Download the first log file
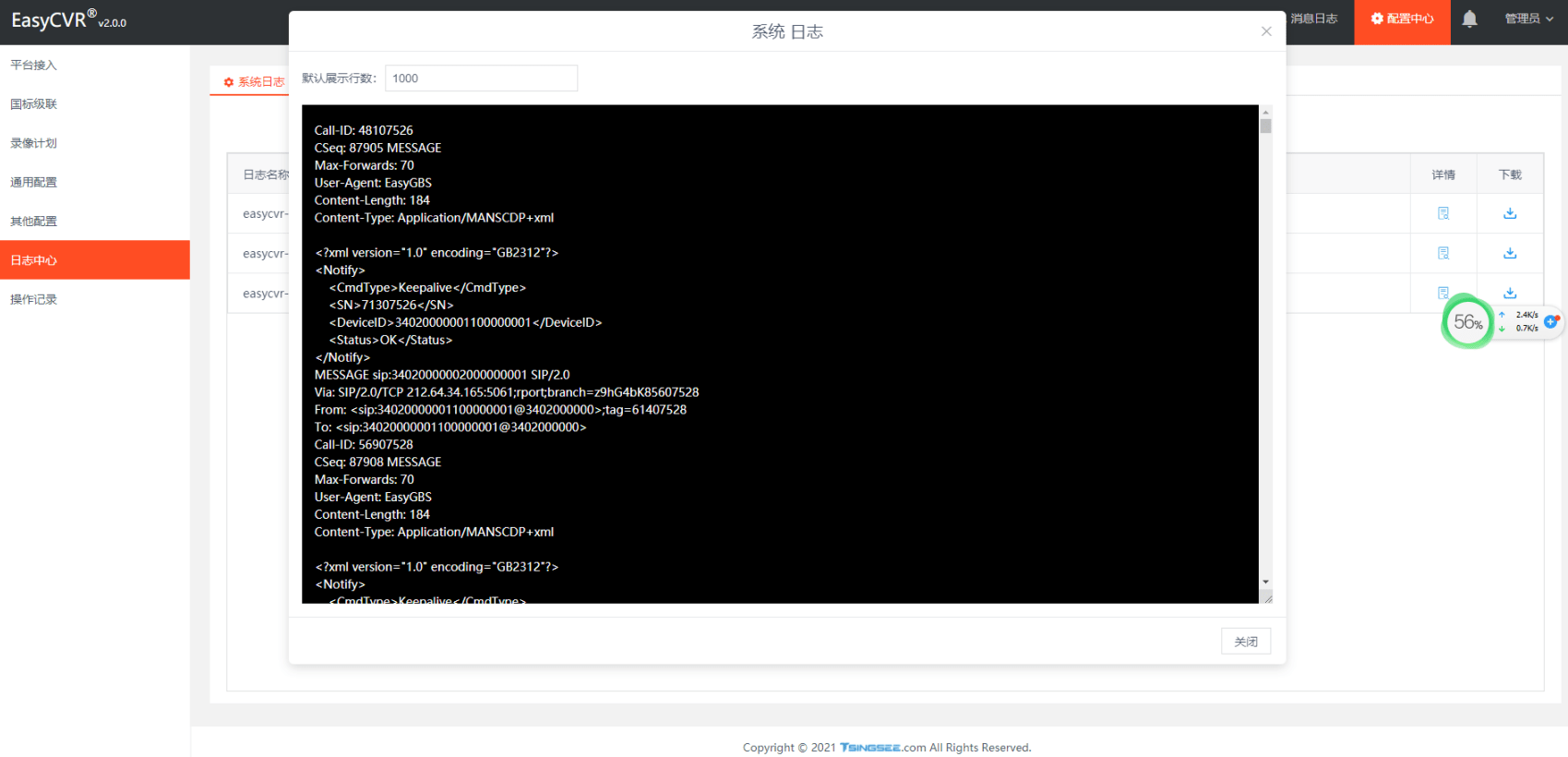1568x757 pixels. (x=1510, y=213)
